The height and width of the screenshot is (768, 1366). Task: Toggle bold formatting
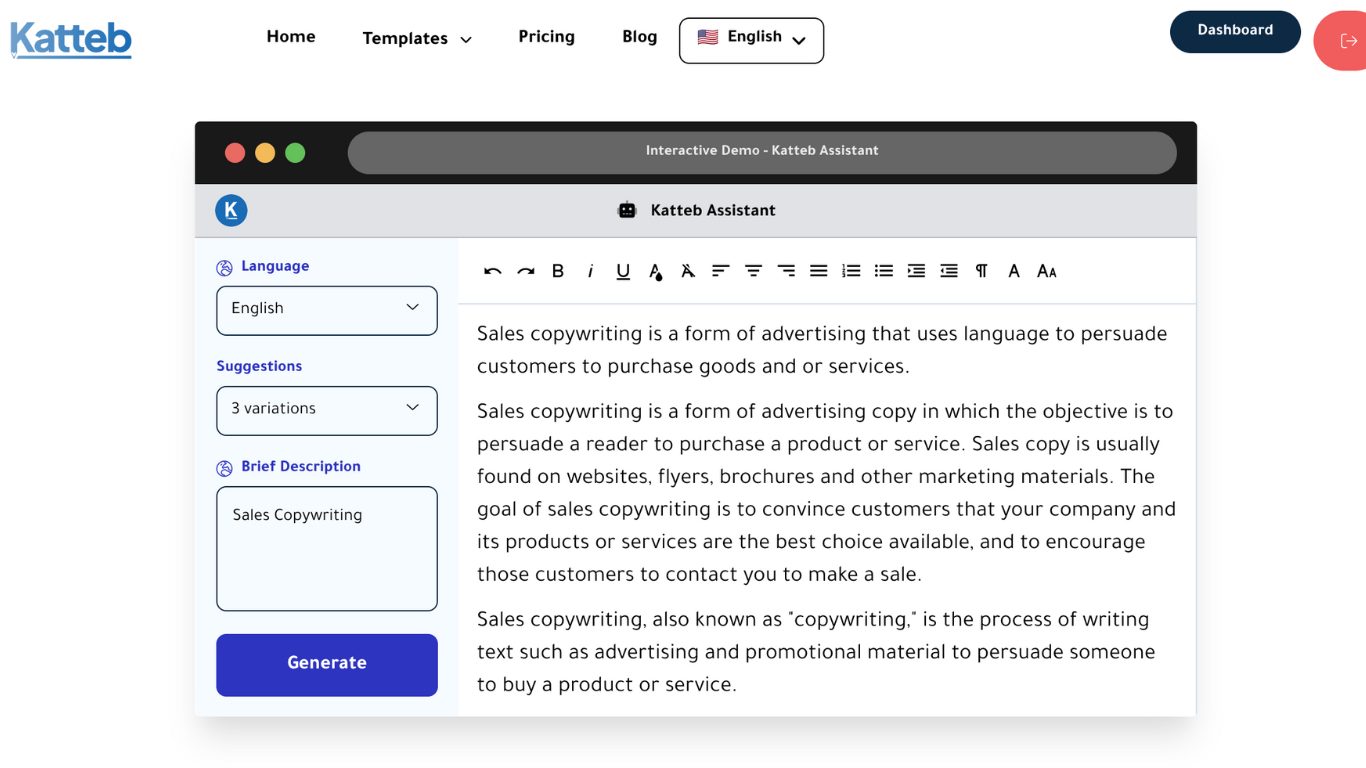(x=558, y=271)
